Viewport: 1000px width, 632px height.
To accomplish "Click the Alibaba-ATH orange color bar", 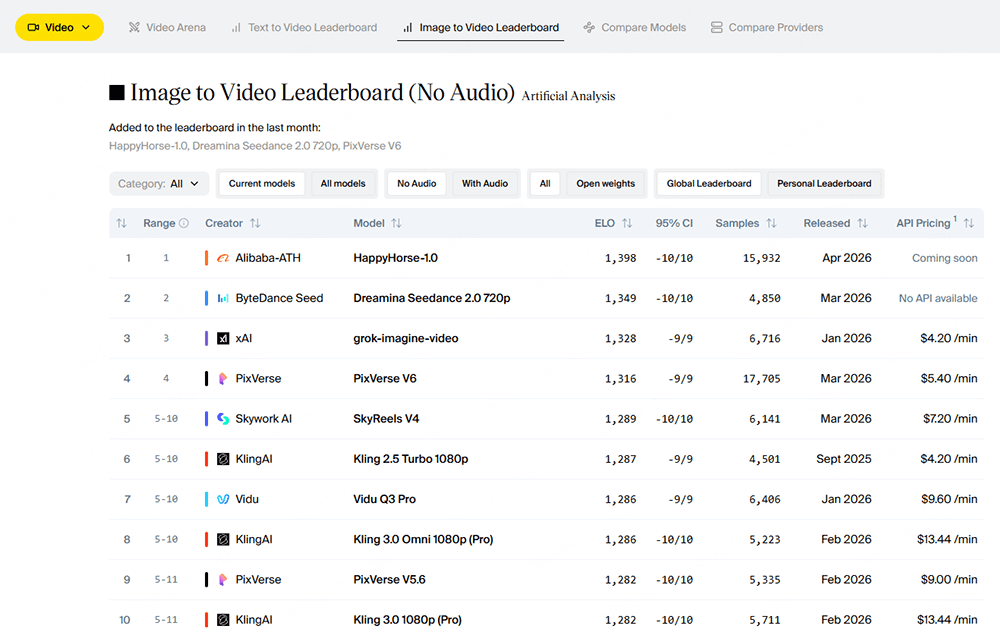I will (x=206, y=258).
